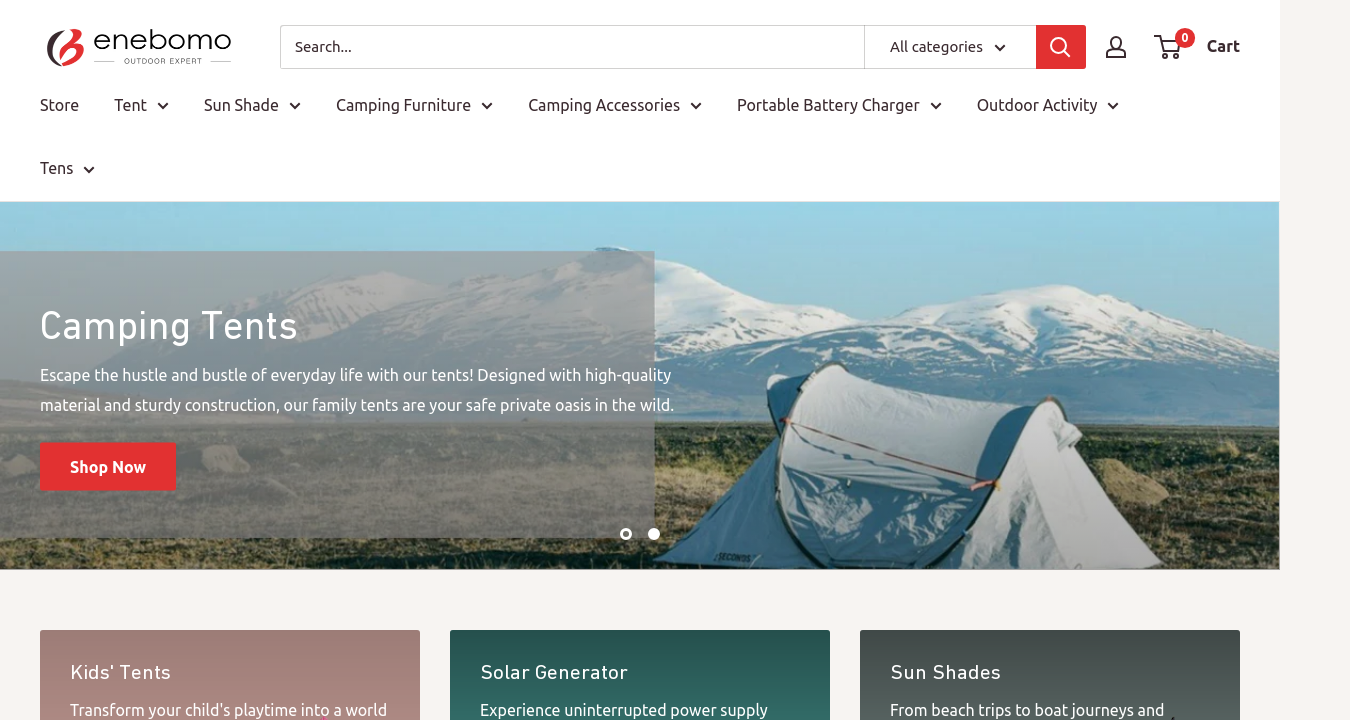Image resolution: width=1350 pixels, height=720 pixels.
Task: Focus the Search input field
Action: click(x=572, y=47)
